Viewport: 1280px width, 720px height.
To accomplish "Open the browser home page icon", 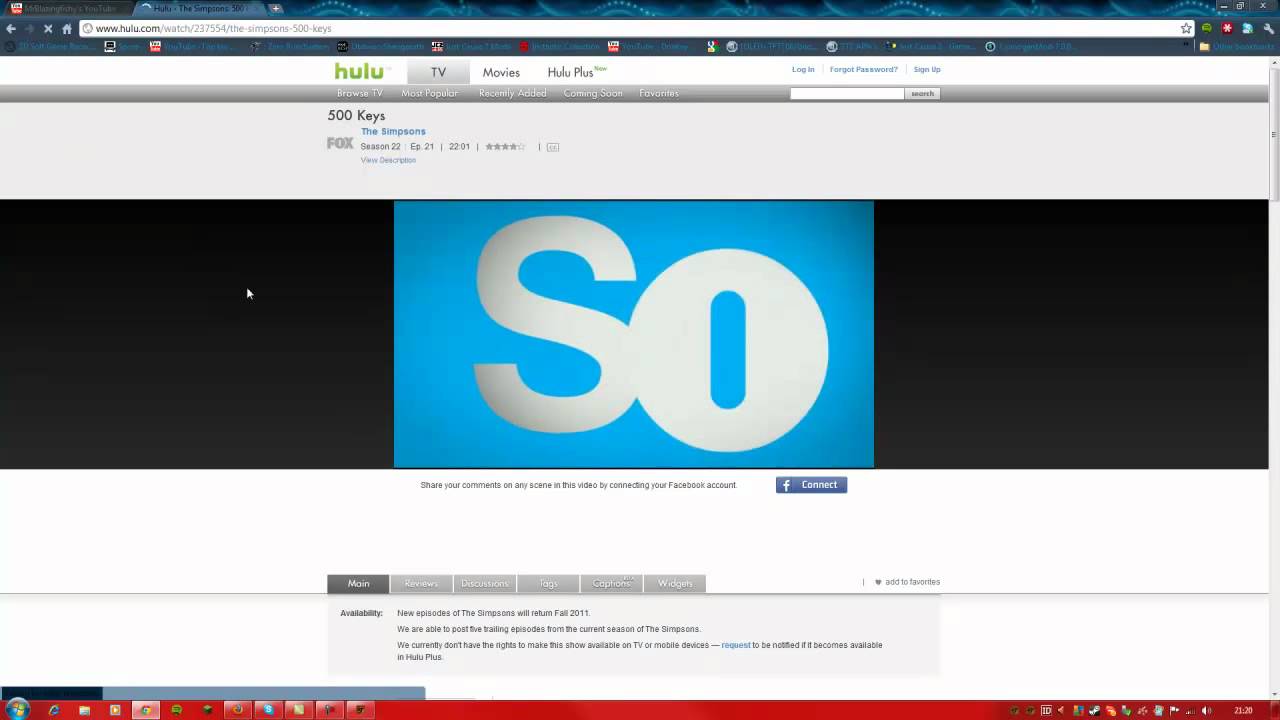I will click(67, 28).
